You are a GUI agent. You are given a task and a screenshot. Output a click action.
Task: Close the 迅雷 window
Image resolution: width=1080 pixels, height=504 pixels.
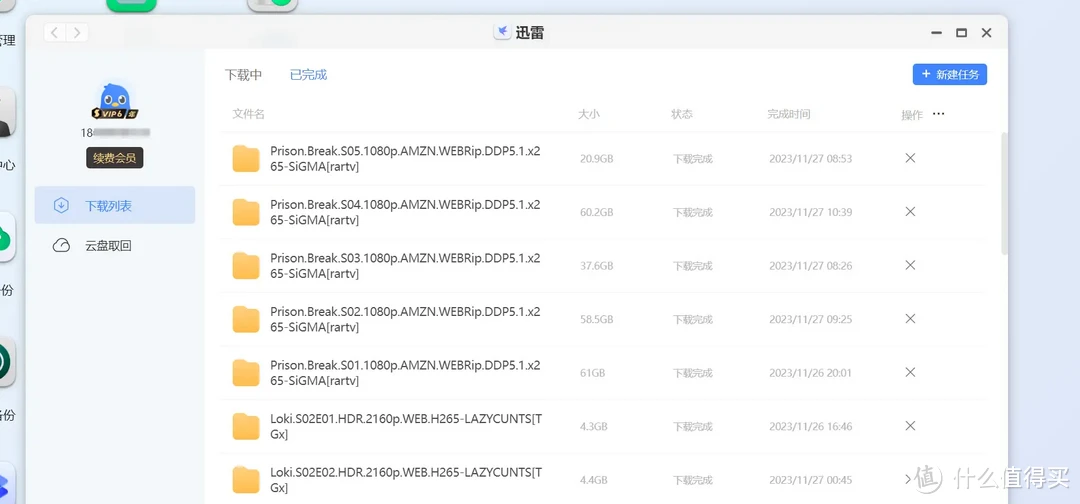pos(986,33)
